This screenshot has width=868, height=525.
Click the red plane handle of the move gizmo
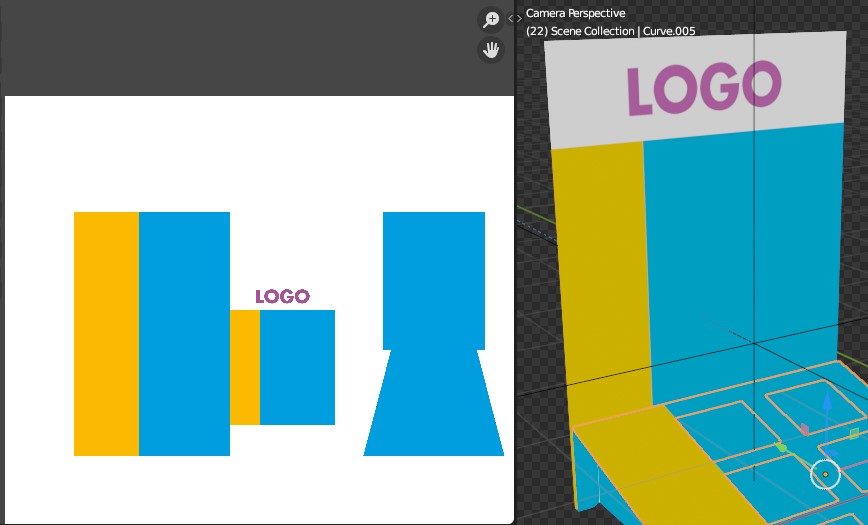click(805, 429)
